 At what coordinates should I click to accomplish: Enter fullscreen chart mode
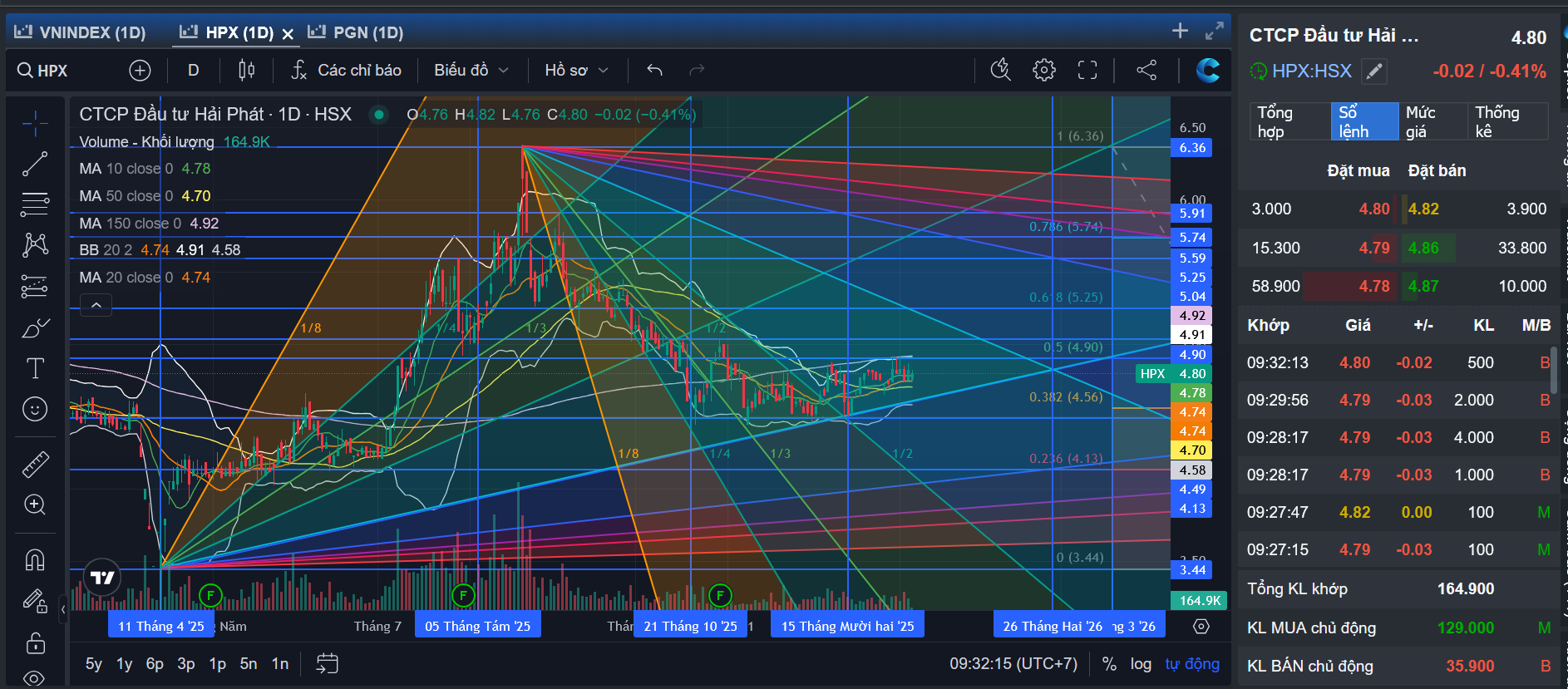coord(1087,70)
